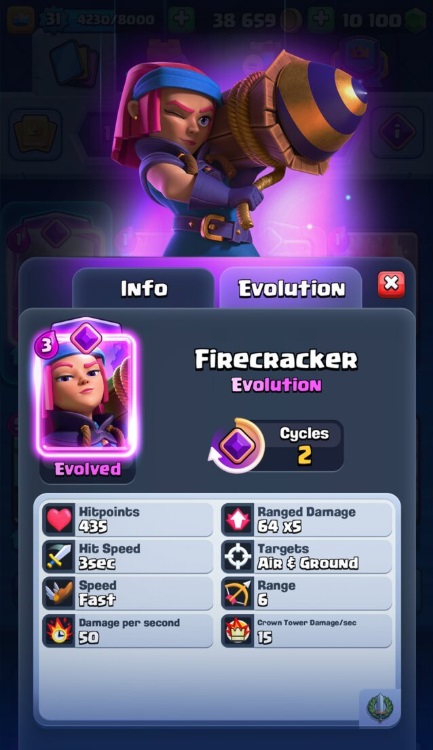Screen dimensions: 433x750
Task: Click the 3 elixir cost badge
Action: click(x=46, y=345)
